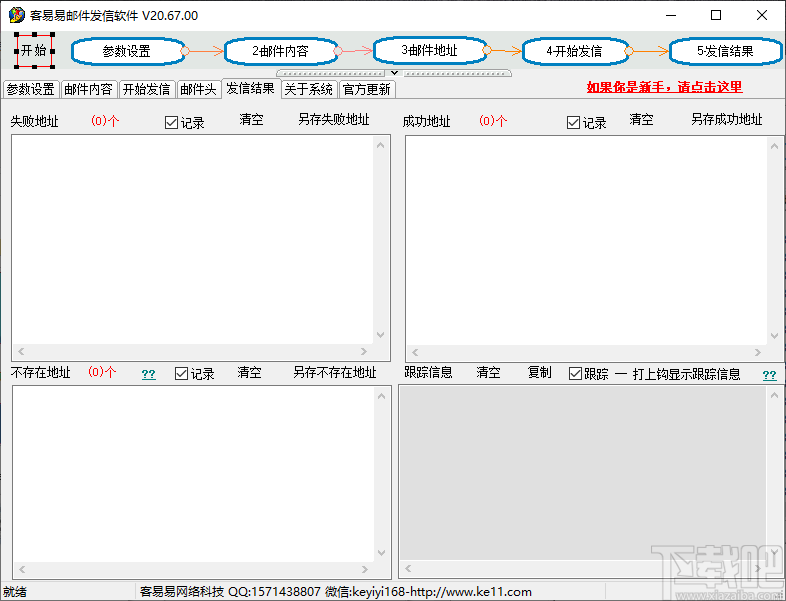Click the 不存在地址 list scroll left arrow
This screenshot has height=601, width=786.
click(22, 569)
